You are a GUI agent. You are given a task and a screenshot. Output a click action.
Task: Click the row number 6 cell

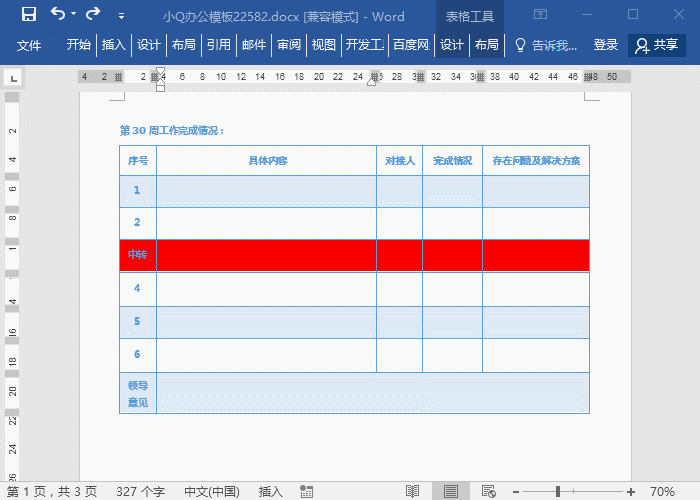pyautogui.click(x=138, y=355)
